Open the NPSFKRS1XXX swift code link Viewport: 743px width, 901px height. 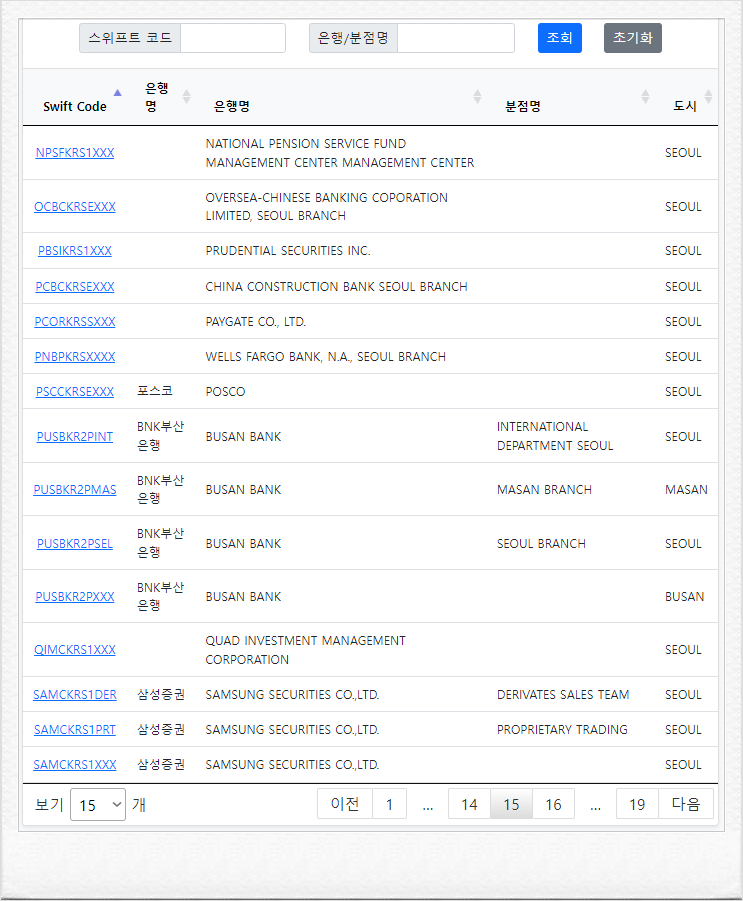coord(75,153)
